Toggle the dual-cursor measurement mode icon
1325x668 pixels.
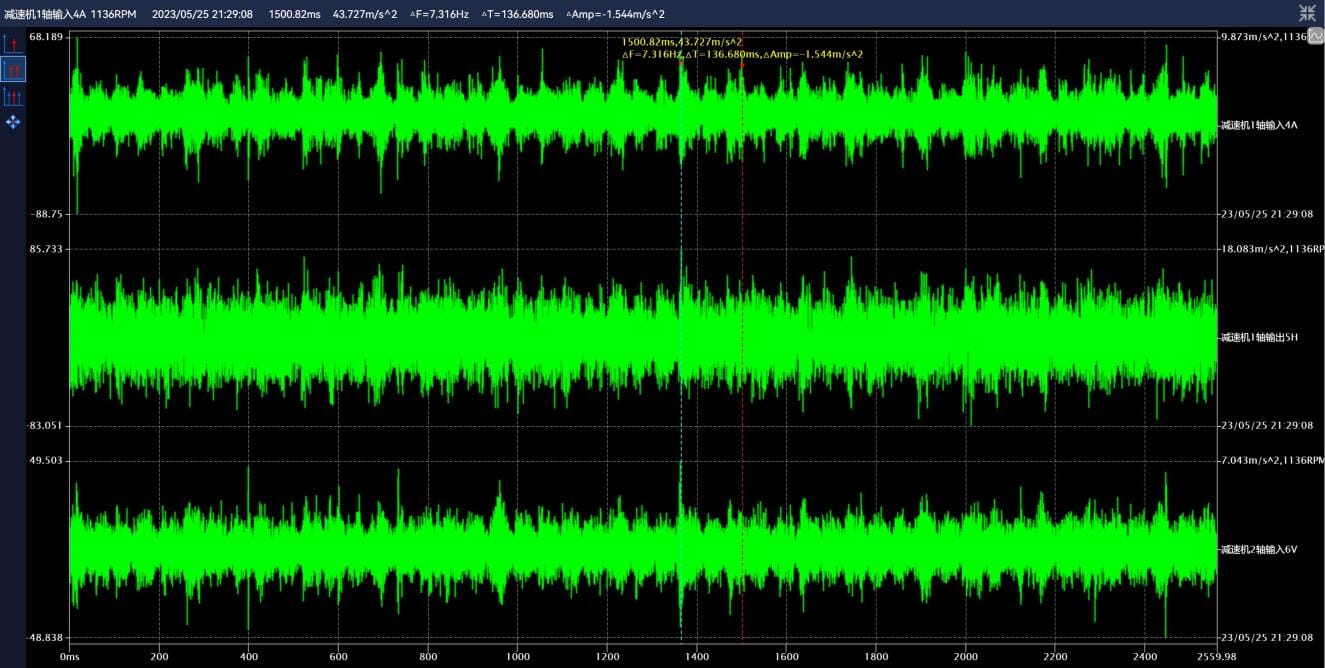(x=12, y=69)
